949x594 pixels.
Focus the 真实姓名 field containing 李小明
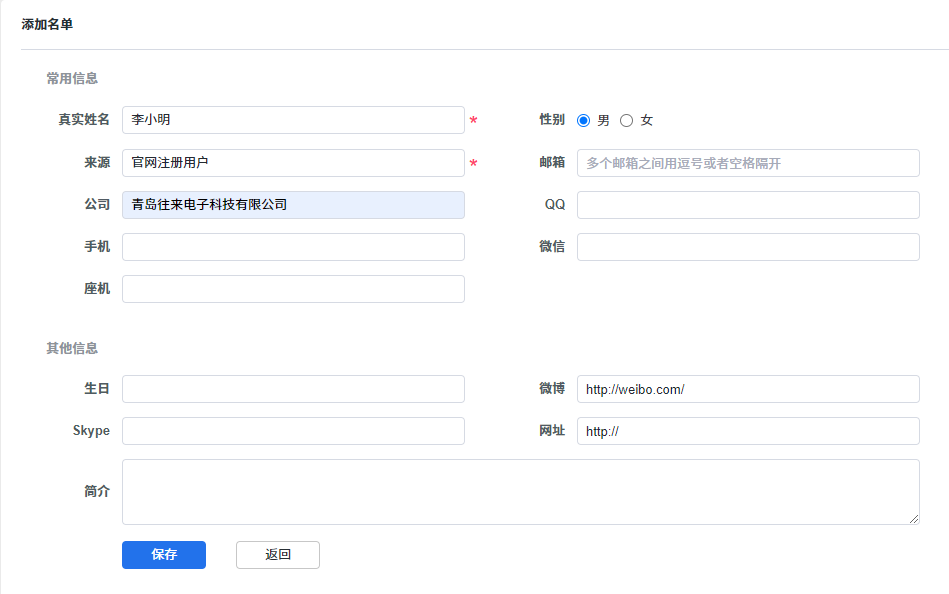293,120
